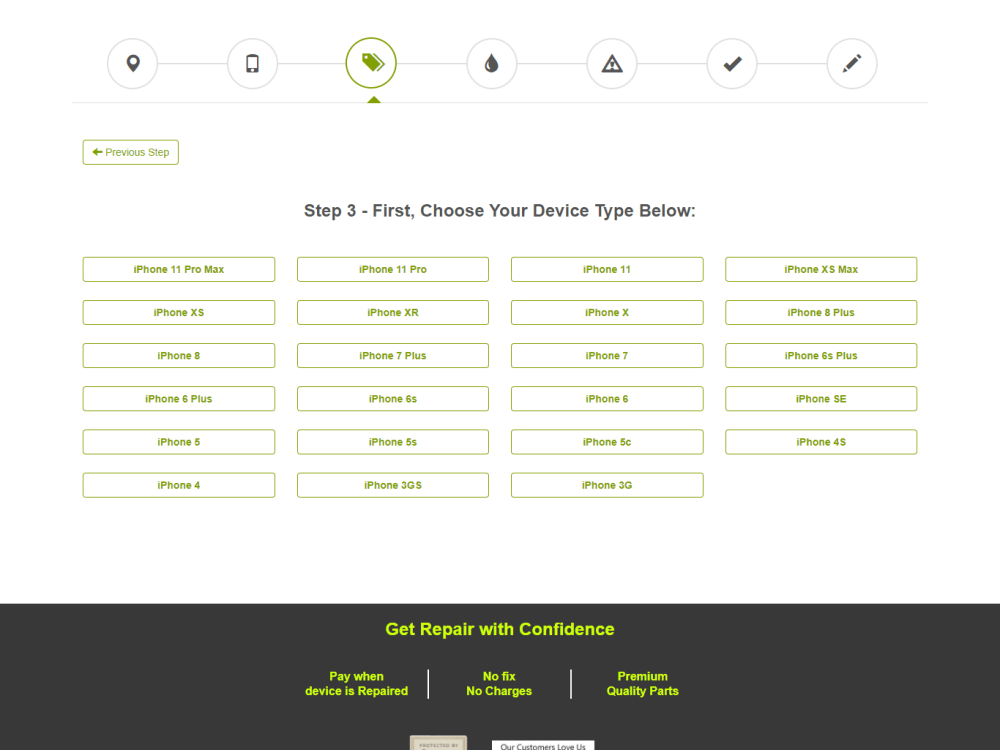Pick the iPhone 11 device

[607, 269]
